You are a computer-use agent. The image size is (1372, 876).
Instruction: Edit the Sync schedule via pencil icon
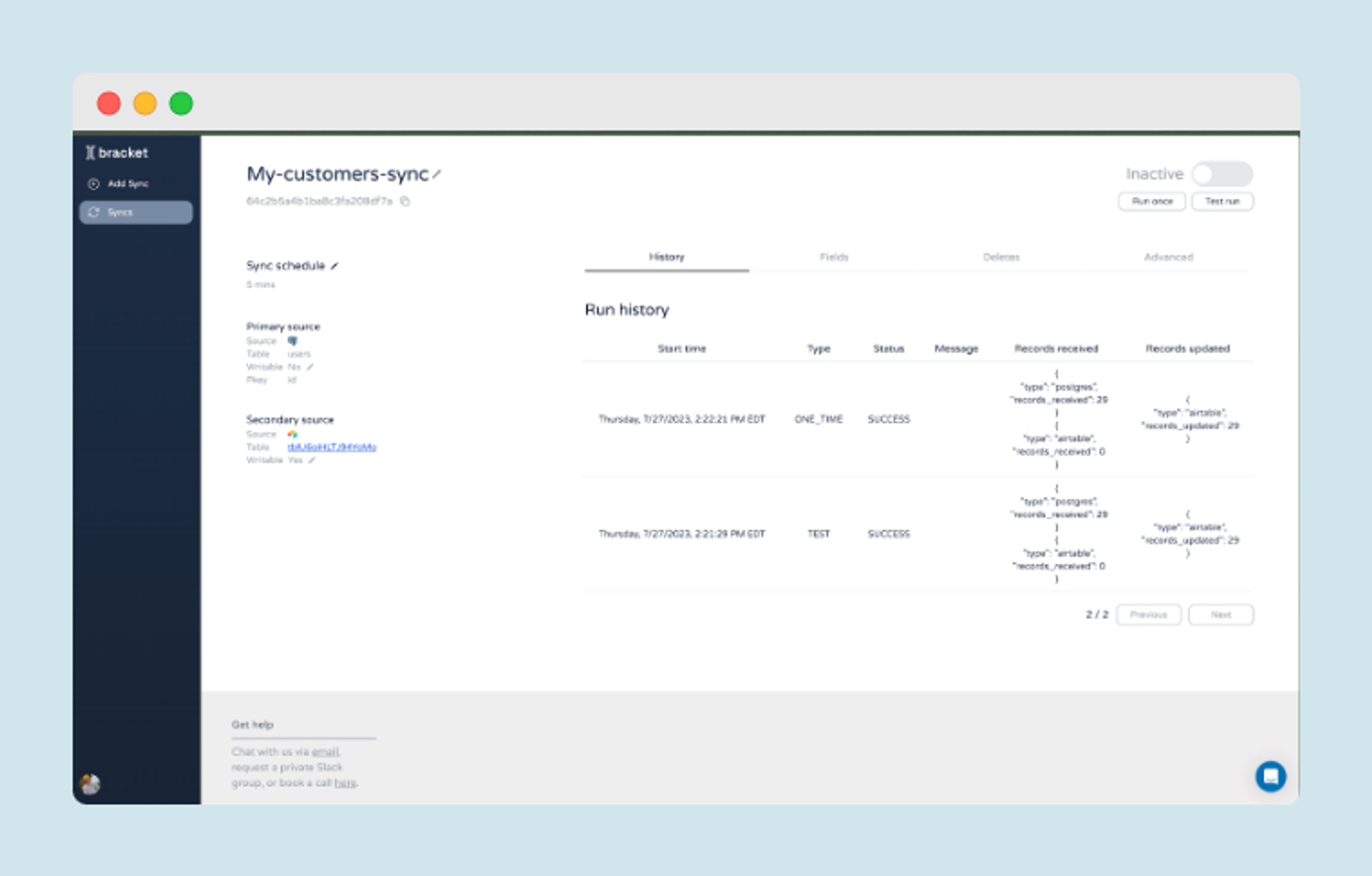point(334,267)
